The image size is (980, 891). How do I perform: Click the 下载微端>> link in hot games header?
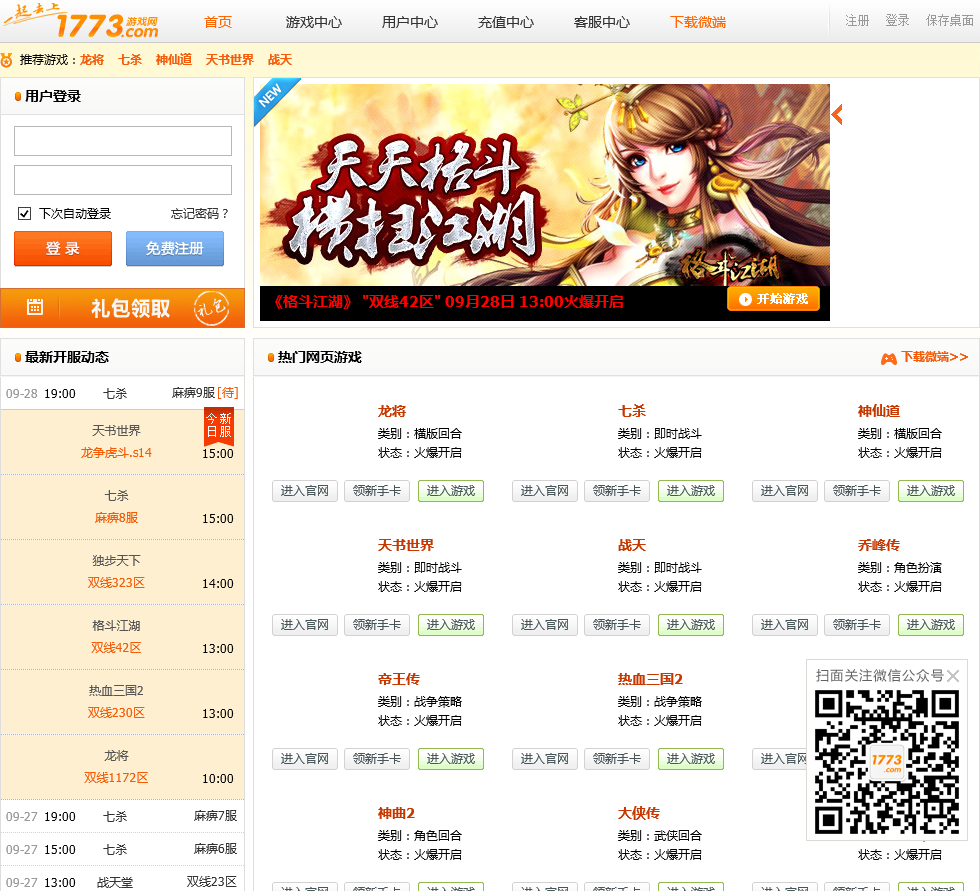[934, 357]
